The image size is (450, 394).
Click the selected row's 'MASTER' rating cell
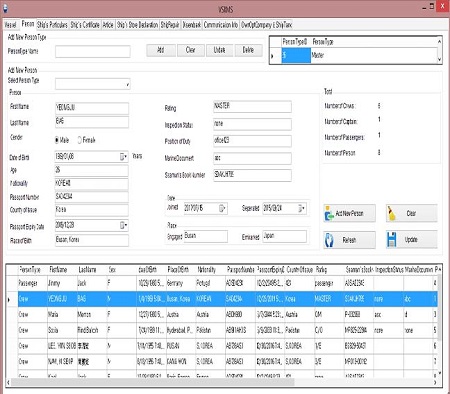click(329, 299)
